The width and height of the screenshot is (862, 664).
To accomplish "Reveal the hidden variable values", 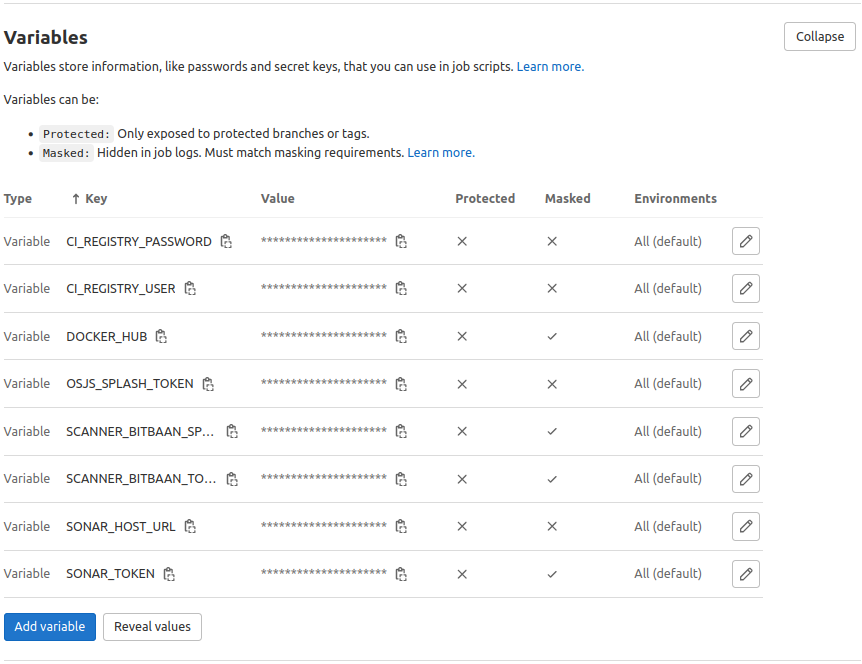I will [x=152, y=627].
